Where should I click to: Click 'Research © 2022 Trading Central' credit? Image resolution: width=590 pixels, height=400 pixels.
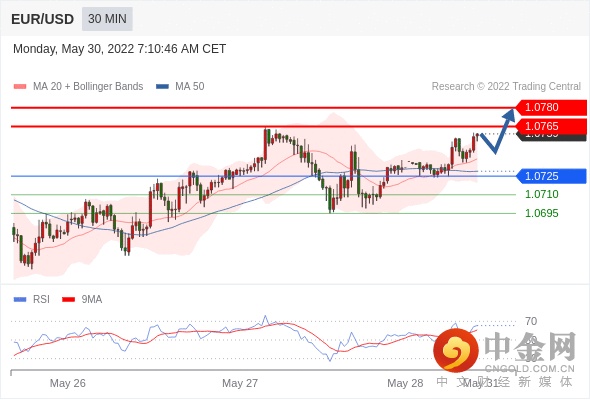506,86
